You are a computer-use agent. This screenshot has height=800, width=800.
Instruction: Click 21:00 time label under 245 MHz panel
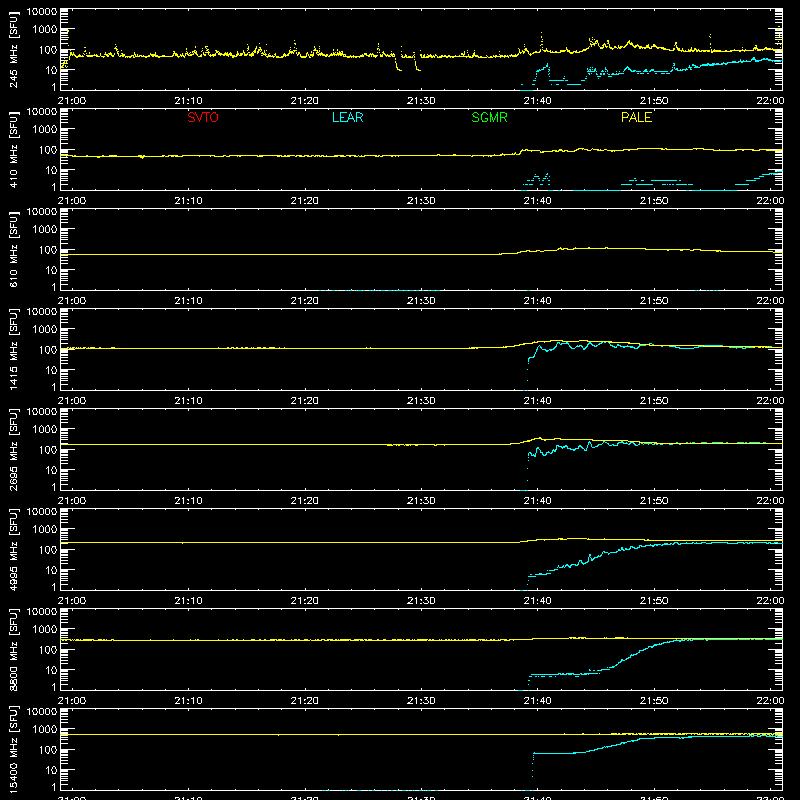click(x=71, y=101)
